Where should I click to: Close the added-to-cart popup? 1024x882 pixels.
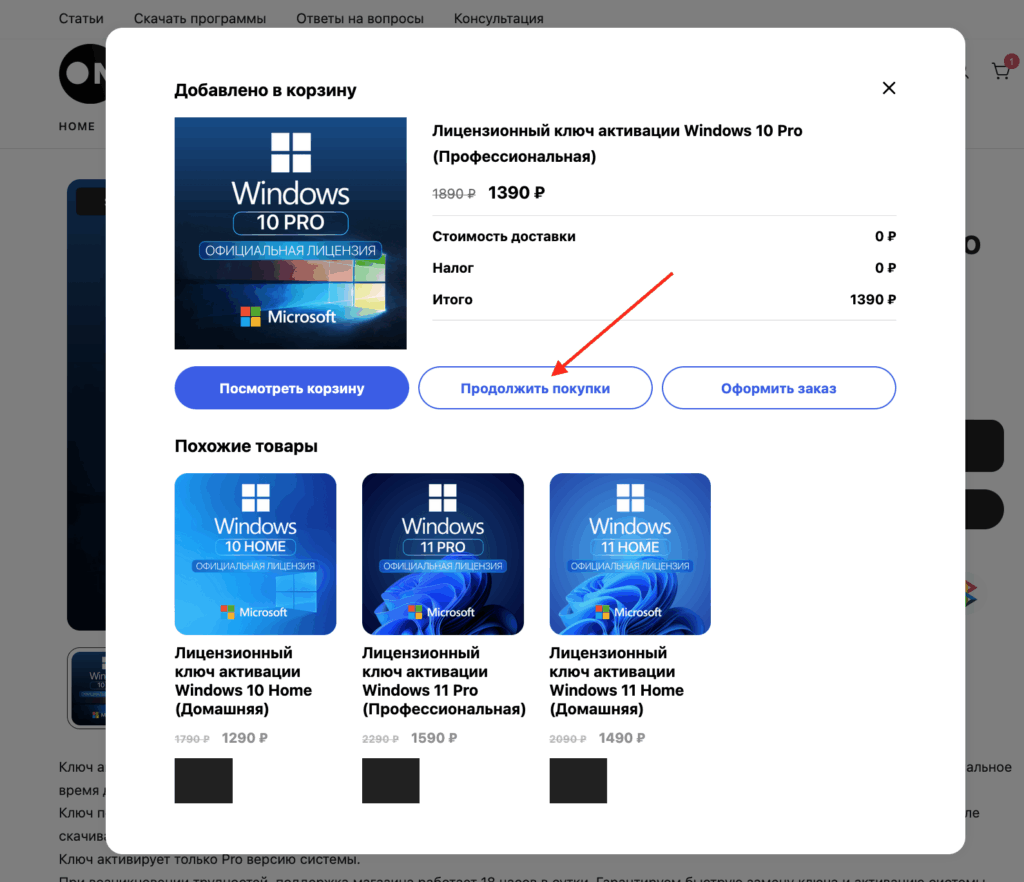[x=888, y=88]
